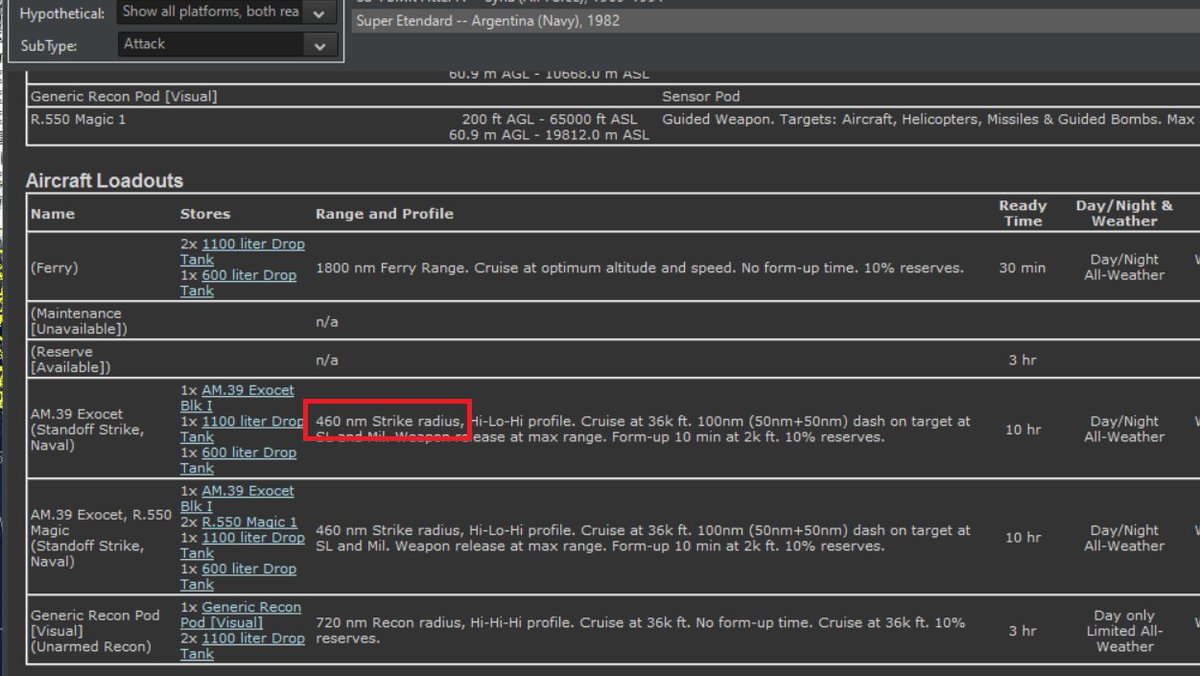
Task: Click the Name column header
Action: [x=53, y=214]
